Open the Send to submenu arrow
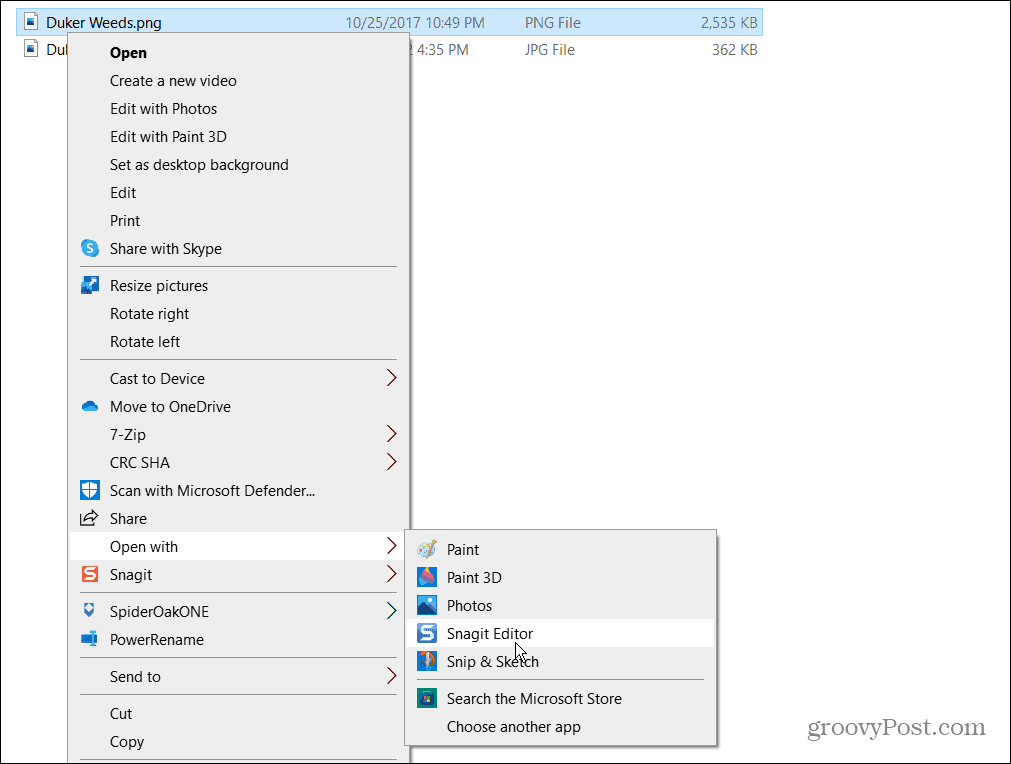 (x=393, y=677)
